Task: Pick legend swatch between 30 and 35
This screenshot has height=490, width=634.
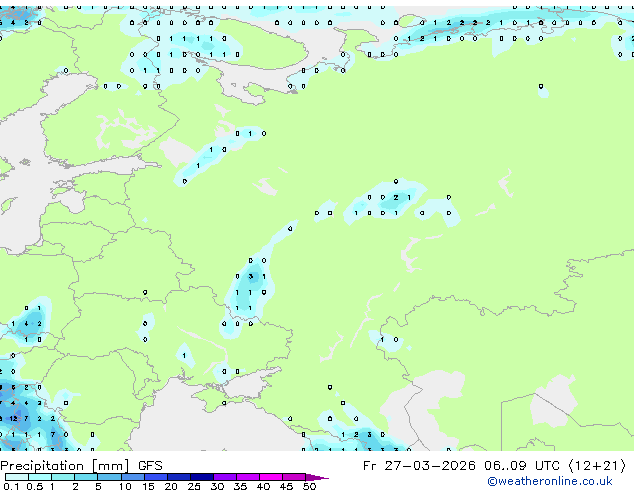Action: 225,477
